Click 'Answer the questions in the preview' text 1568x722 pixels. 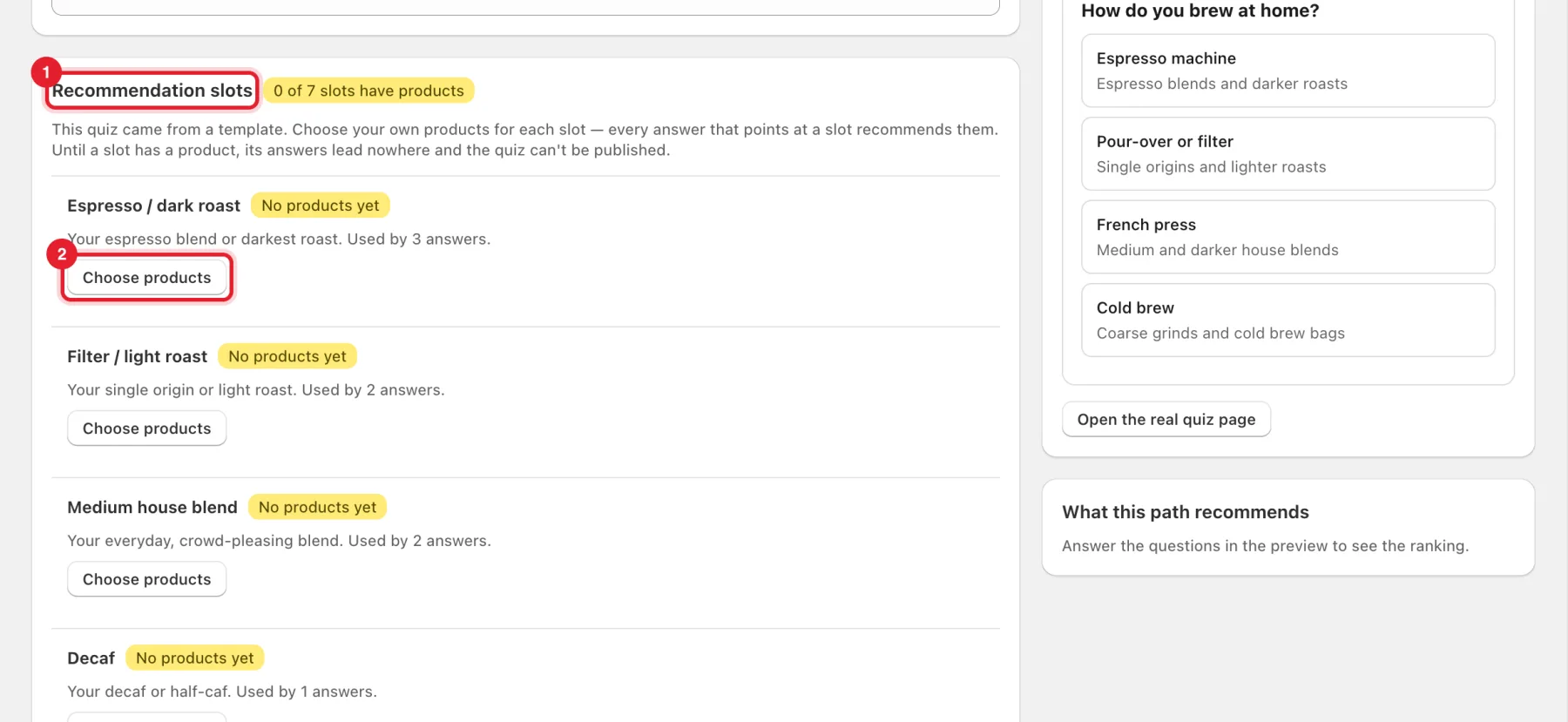pos(1265,546)
